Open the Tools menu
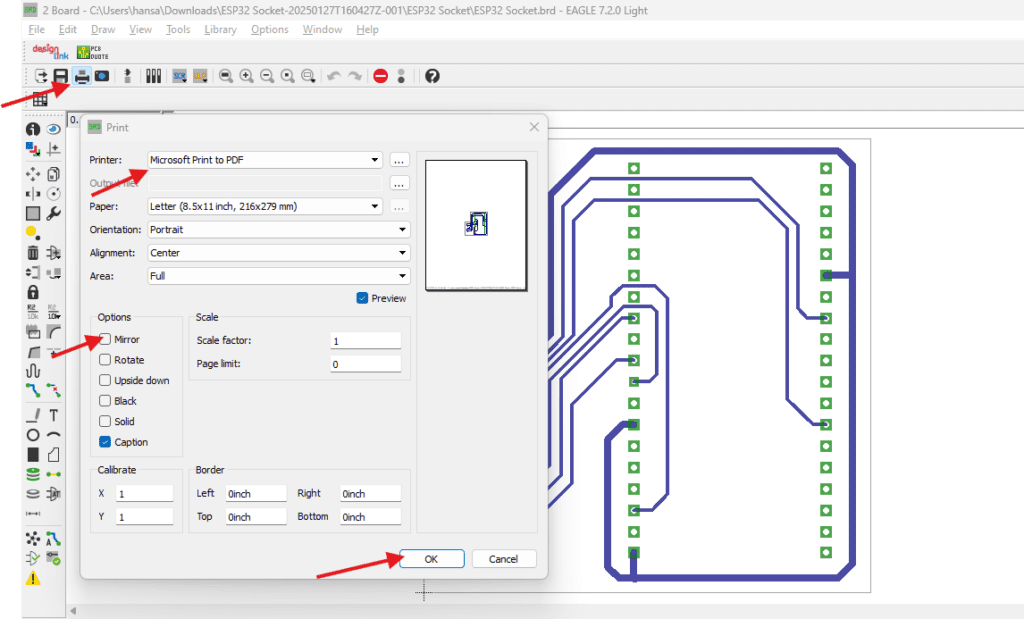This screenshot has height=619, width=1024. pos(178,30)
